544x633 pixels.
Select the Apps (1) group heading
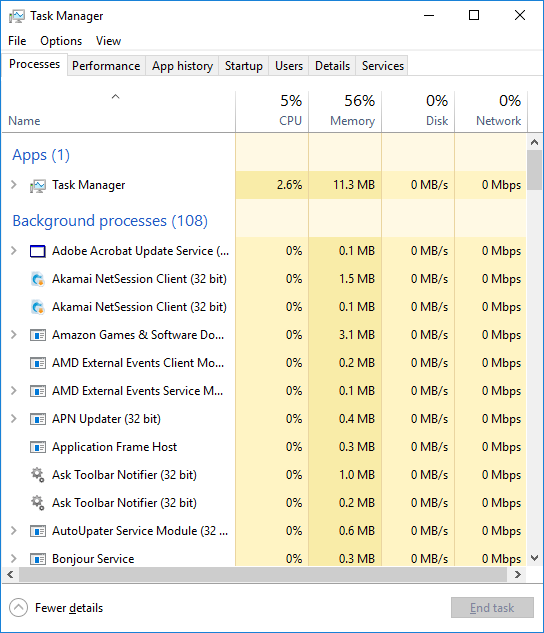[x=41, y=155]
